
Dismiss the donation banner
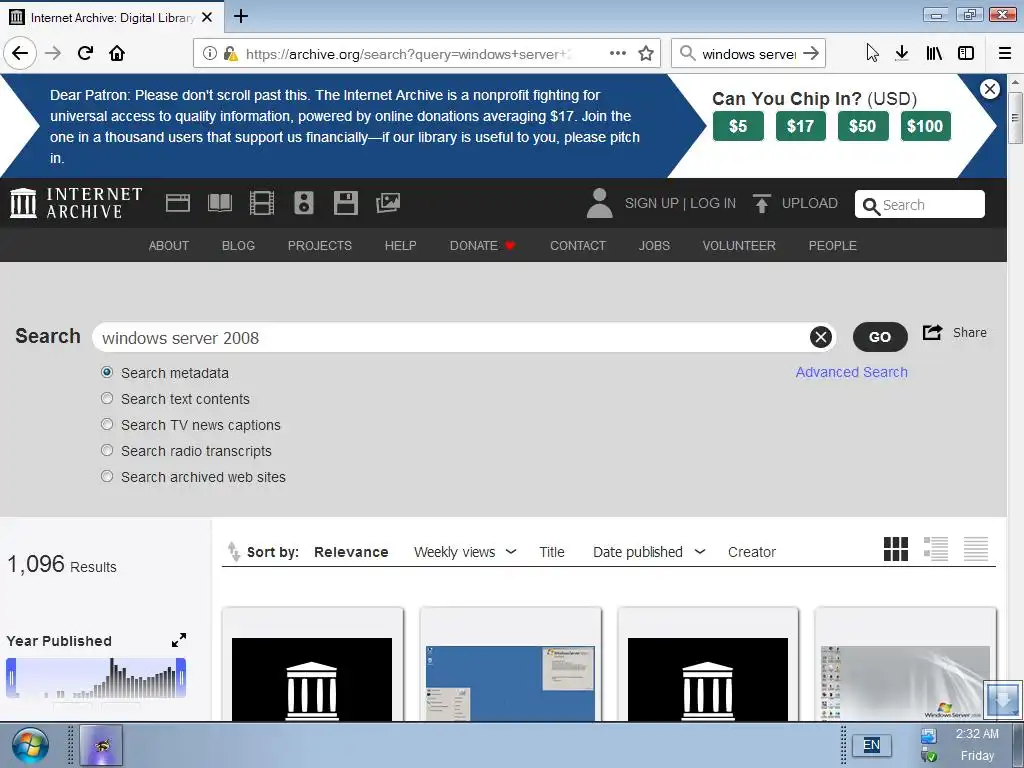pos(990,89)
